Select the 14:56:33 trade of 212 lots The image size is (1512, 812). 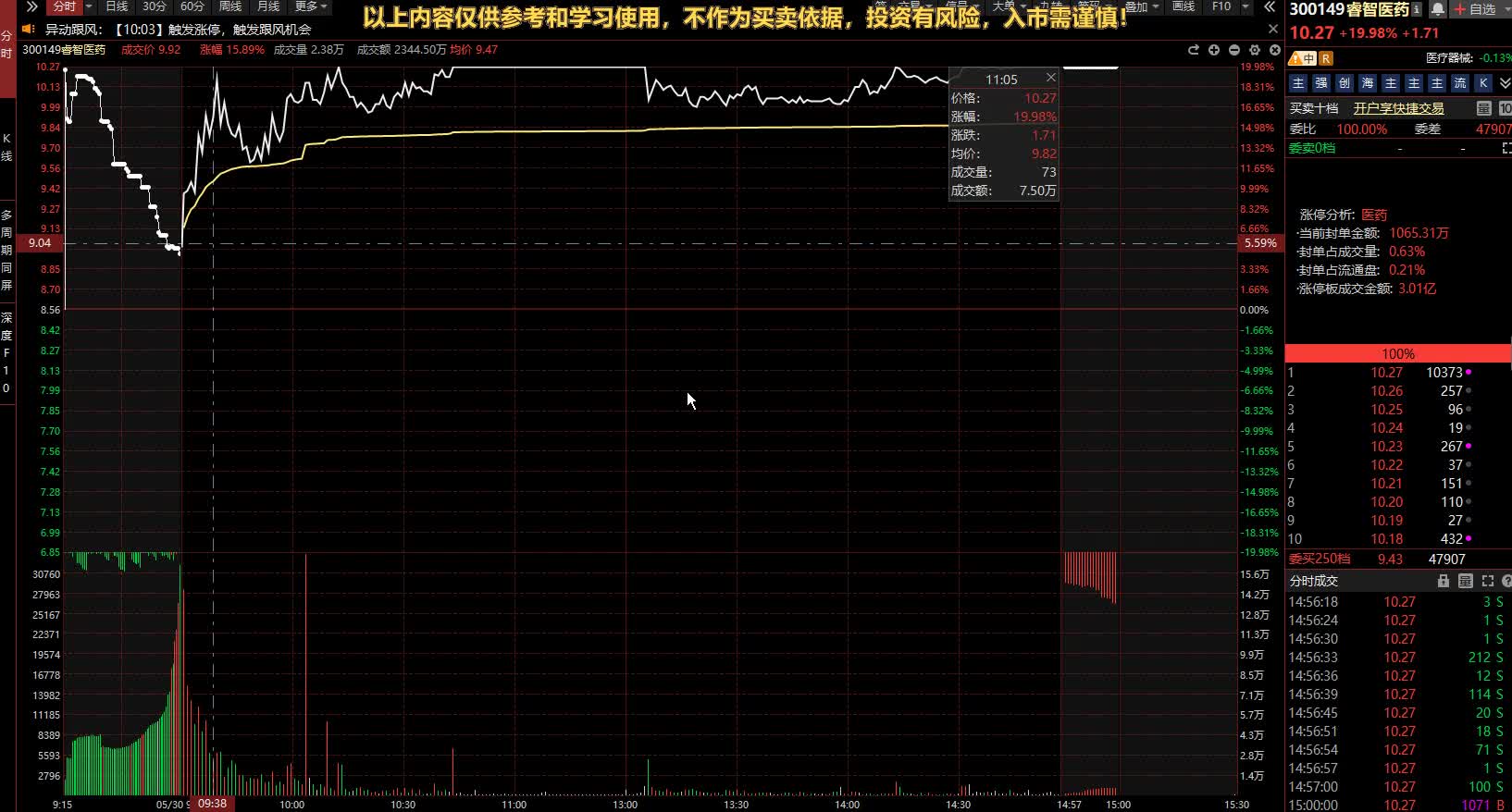coord(1398,658)
